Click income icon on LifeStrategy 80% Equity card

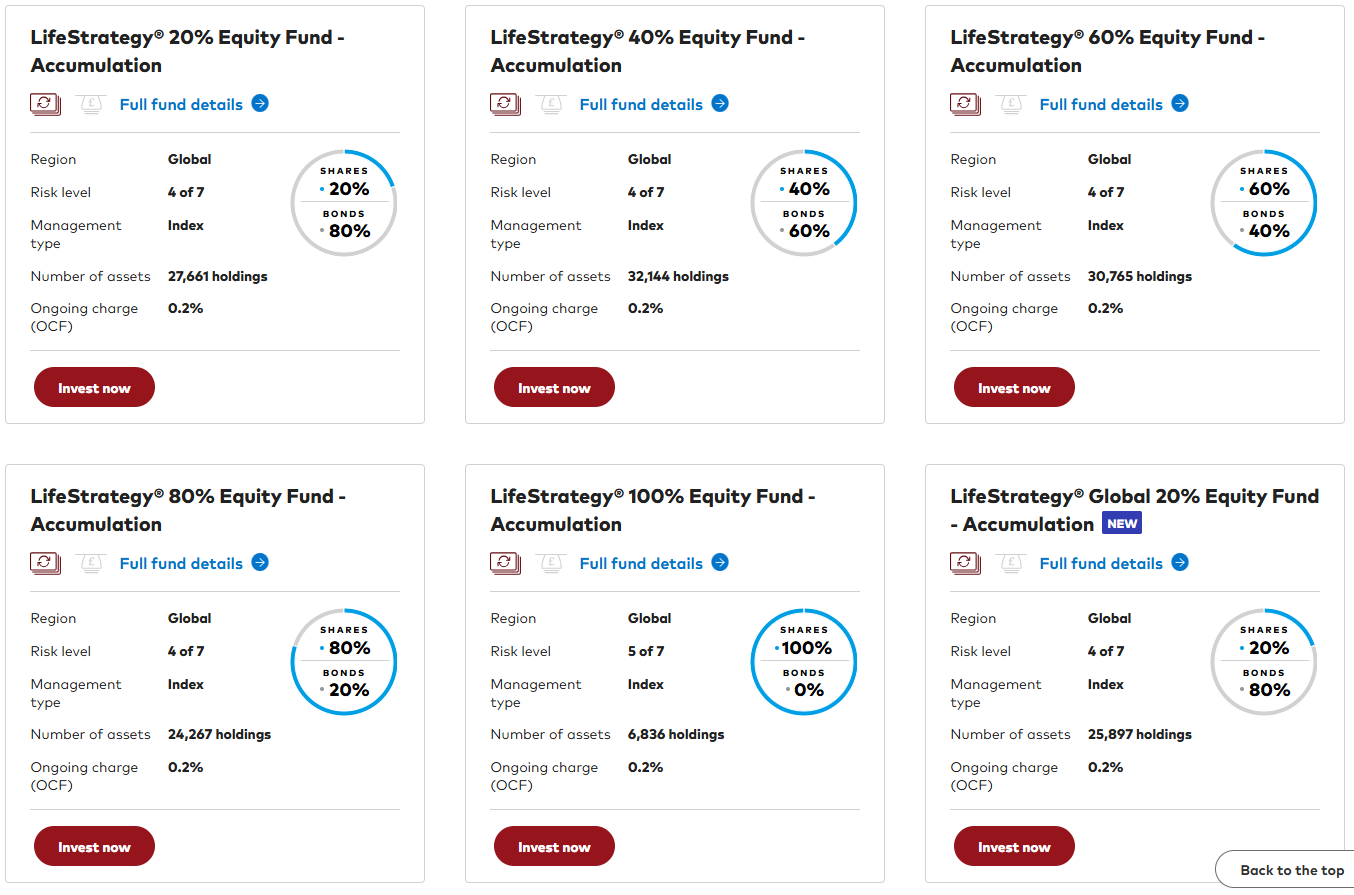[x=91, y=563]
